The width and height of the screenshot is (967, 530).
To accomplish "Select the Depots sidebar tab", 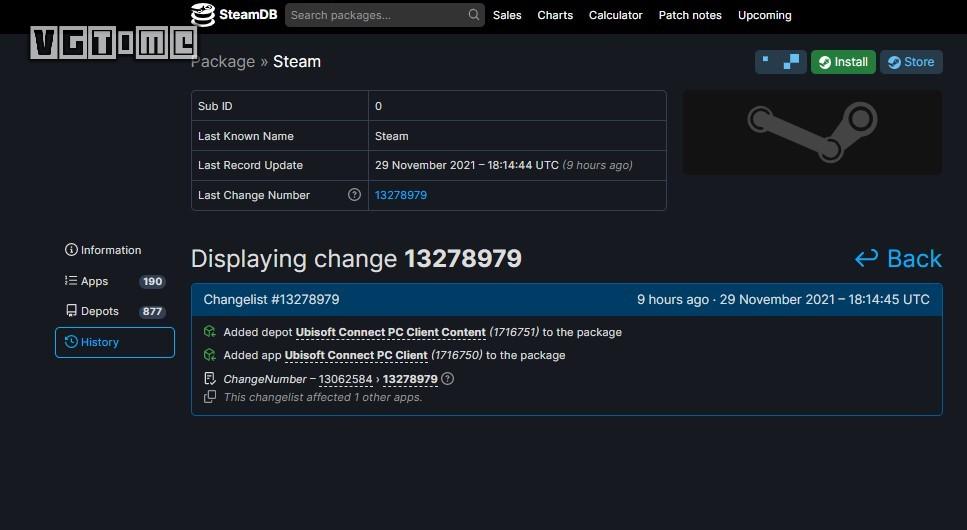I will pyautogui.click(x=99, y=311).
